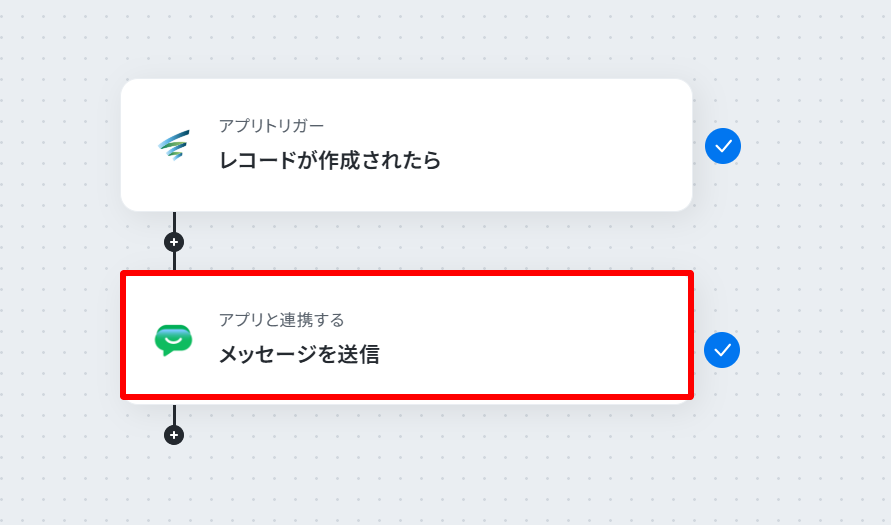Image resolution: width=891 pixels, height=525 pixels.
Task: Click the connector line above the message card
Action: click(174, 261)
